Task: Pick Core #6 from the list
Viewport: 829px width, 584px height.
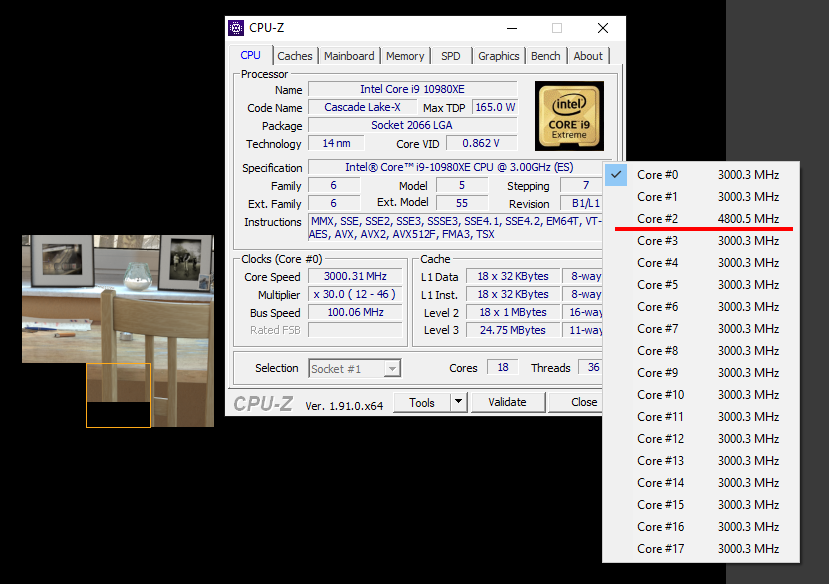Action: click(x=701, y=307)
